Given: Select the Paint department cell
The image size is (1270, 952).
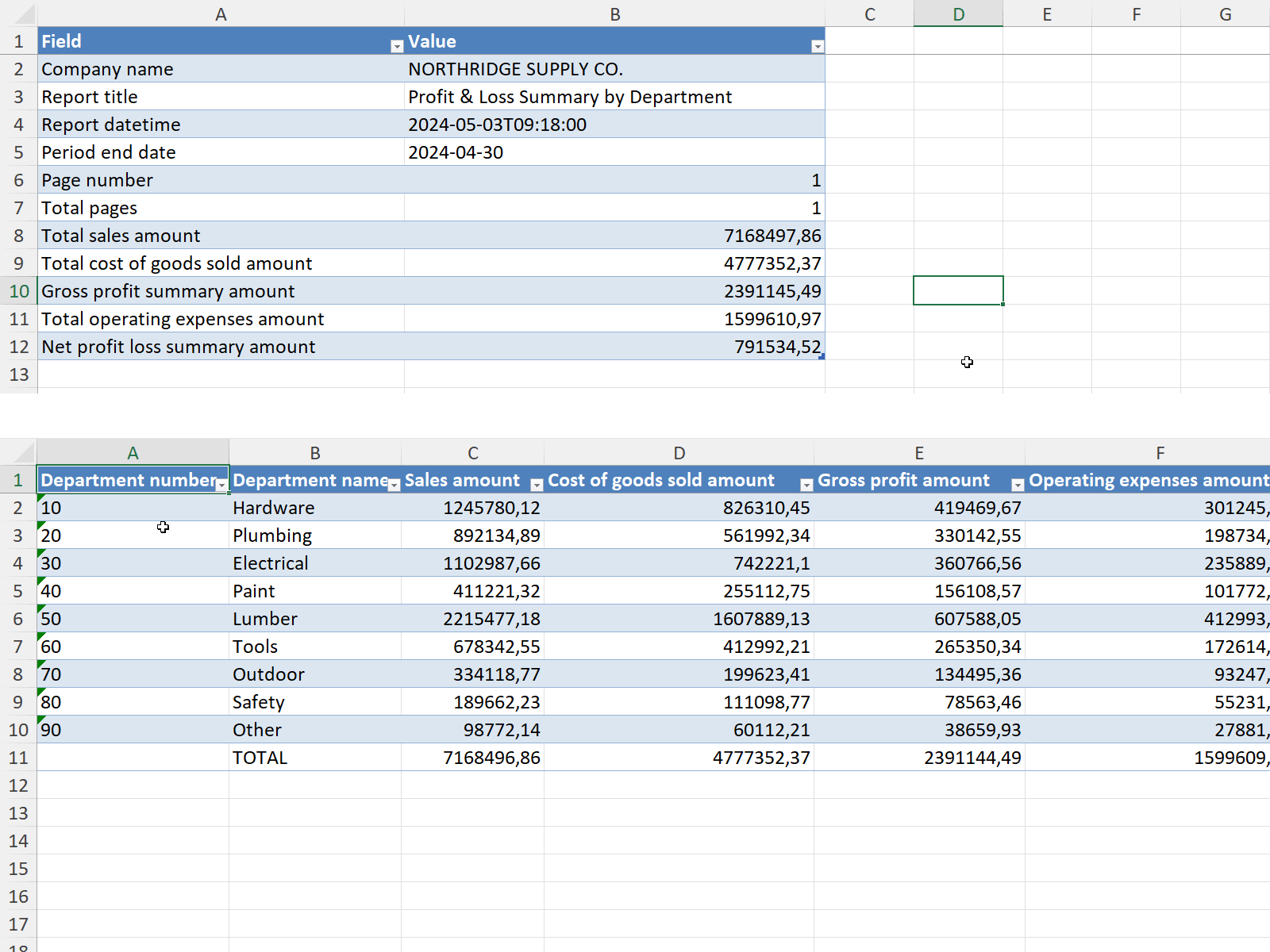Looking at the screenshot, I should 315,591.
